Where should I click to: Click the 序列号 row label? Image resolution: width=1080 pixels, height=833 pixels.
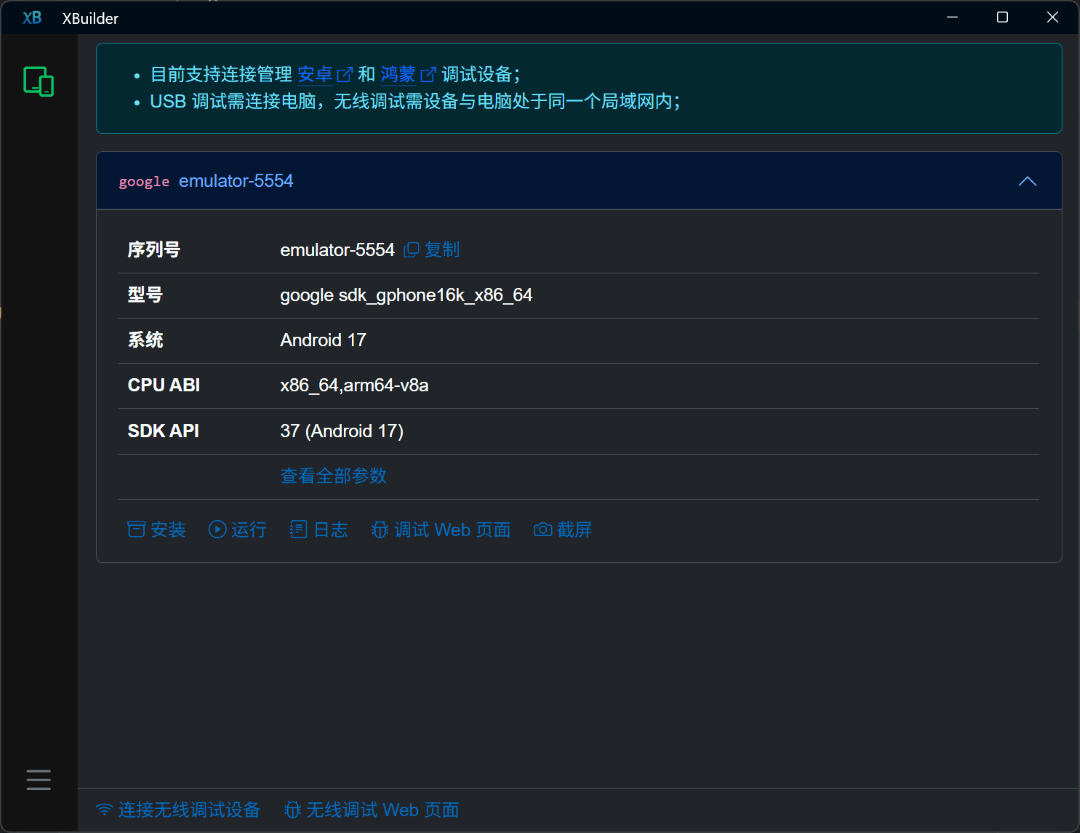[154, 249]
